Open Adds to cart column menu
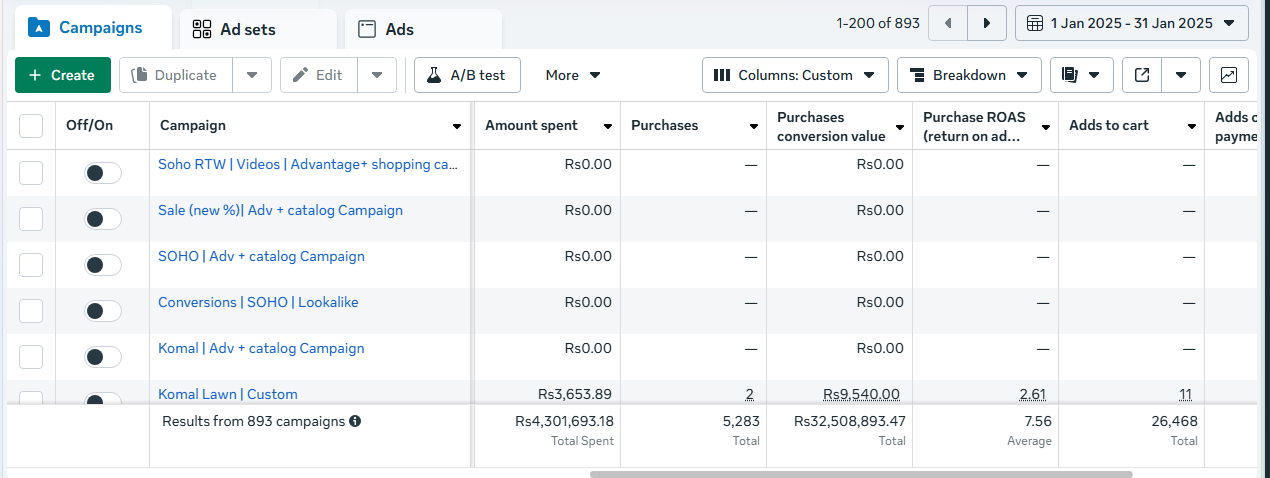This screenshot has height=478, width=1270. pos(1192,126)
